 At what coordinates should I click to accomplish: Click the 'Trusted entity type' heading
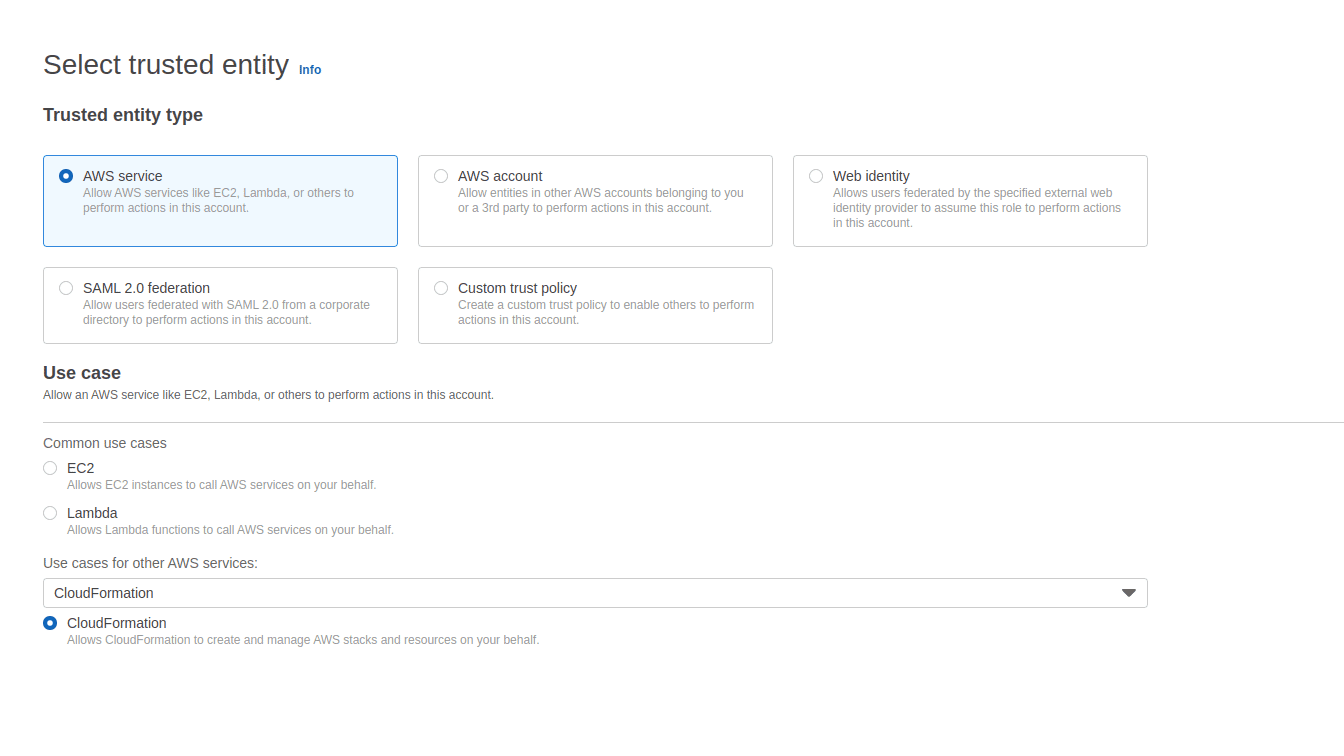point(123,115)
